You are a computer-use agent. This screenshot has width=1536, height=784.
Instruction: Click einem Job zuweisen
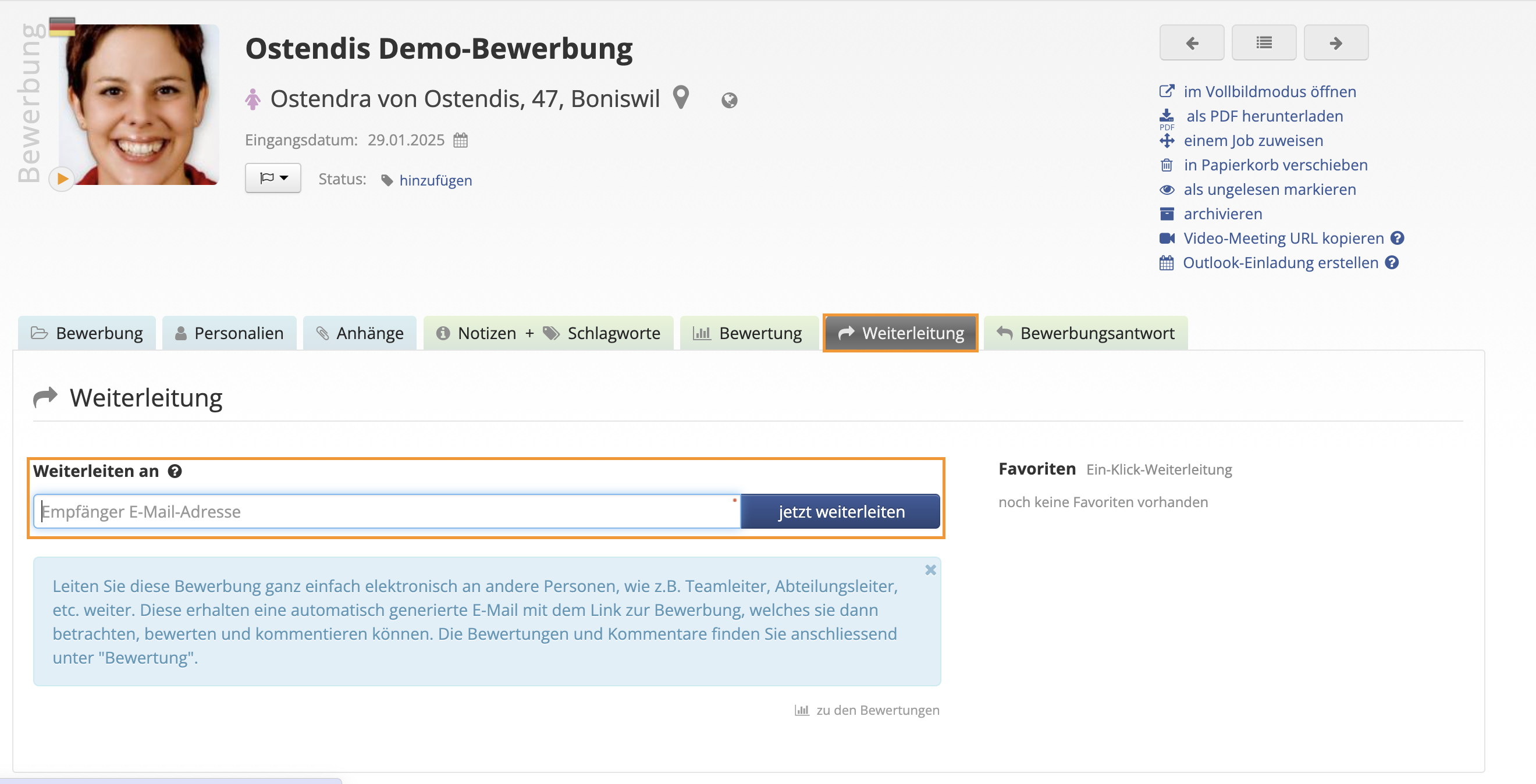tap(1253, 140)
